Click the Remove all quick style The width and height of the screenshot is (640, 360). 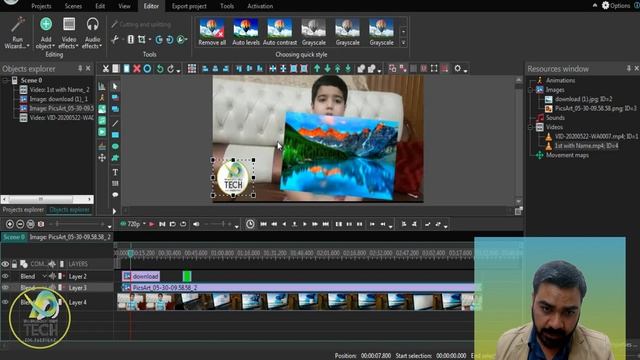click(x=212, y=32)
